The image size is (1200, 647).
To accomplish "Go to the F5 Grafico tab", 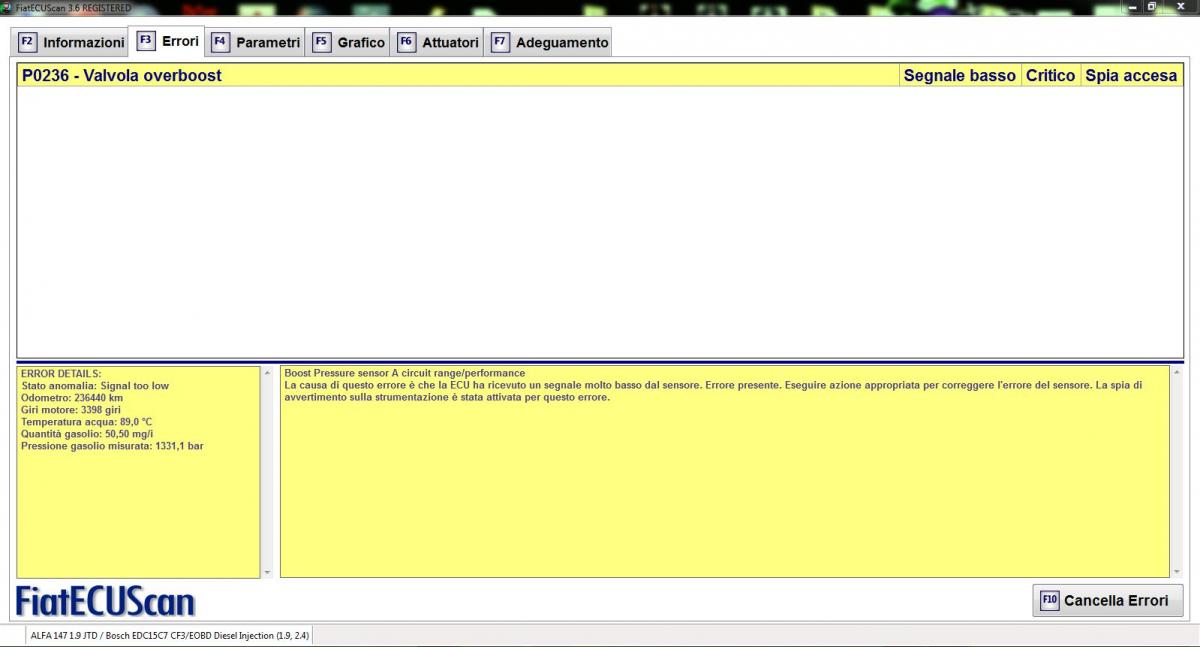I will 348,42.
